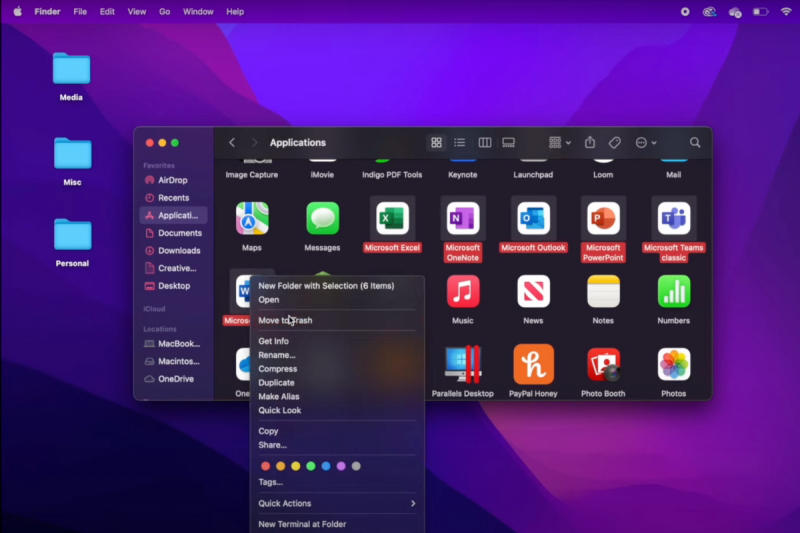The width and height of the screenshot is (800, 533).
Task: Open Downloads in the Finder sidebar
Action: [178, 251]
